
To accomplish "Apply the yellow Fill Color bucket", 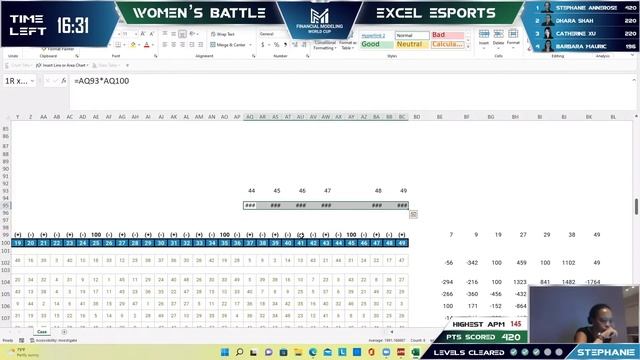I will click(x=133, y=45).
